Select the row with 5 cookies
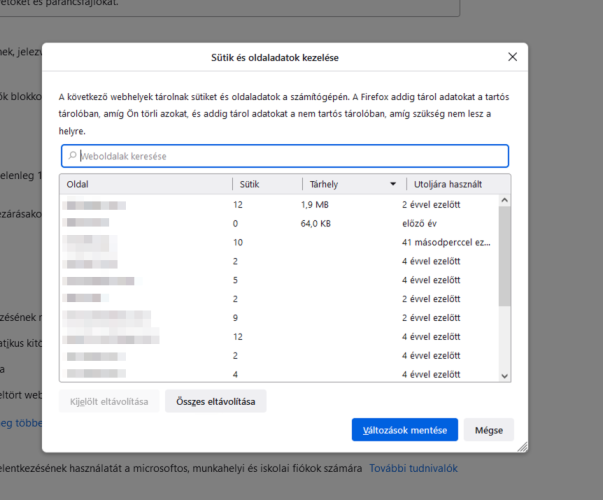Viewport: 603px width, 500px height. 280,280
